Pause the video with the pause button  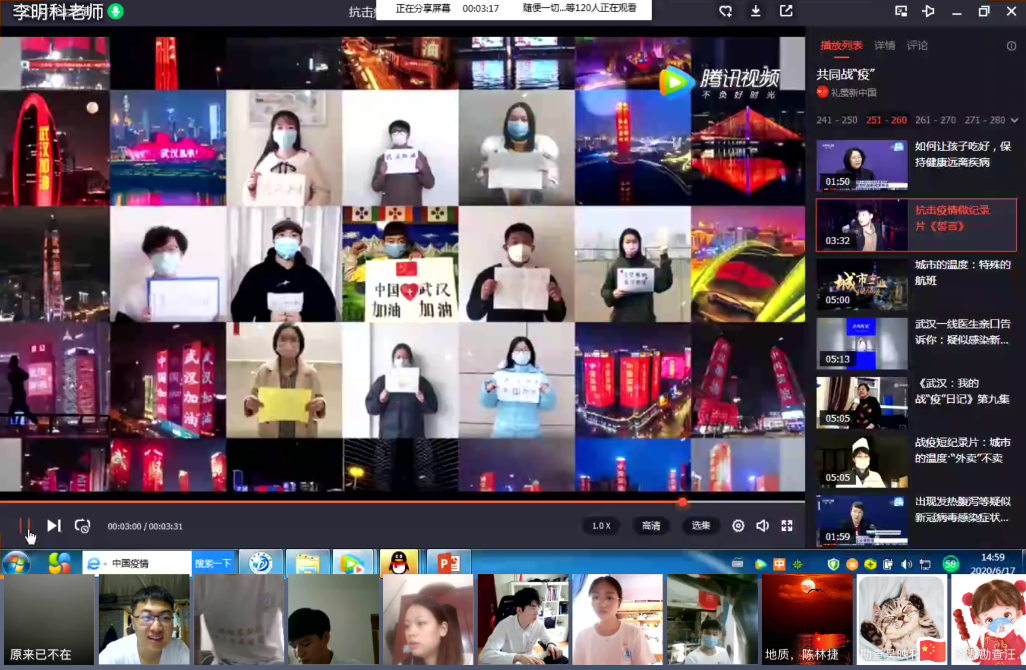coord(25,525)
